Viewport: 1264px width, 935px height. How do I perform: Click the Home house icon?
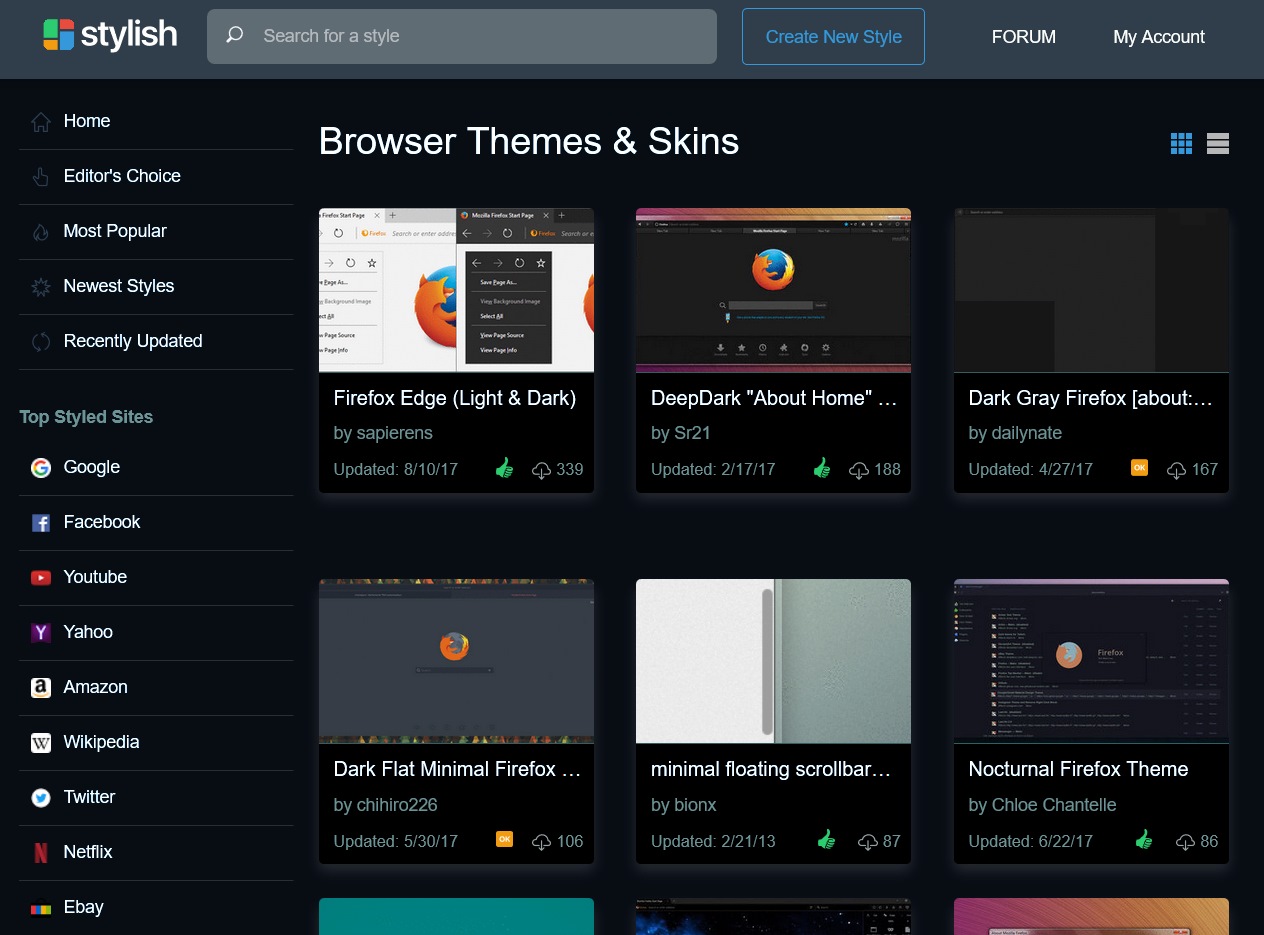41,122
